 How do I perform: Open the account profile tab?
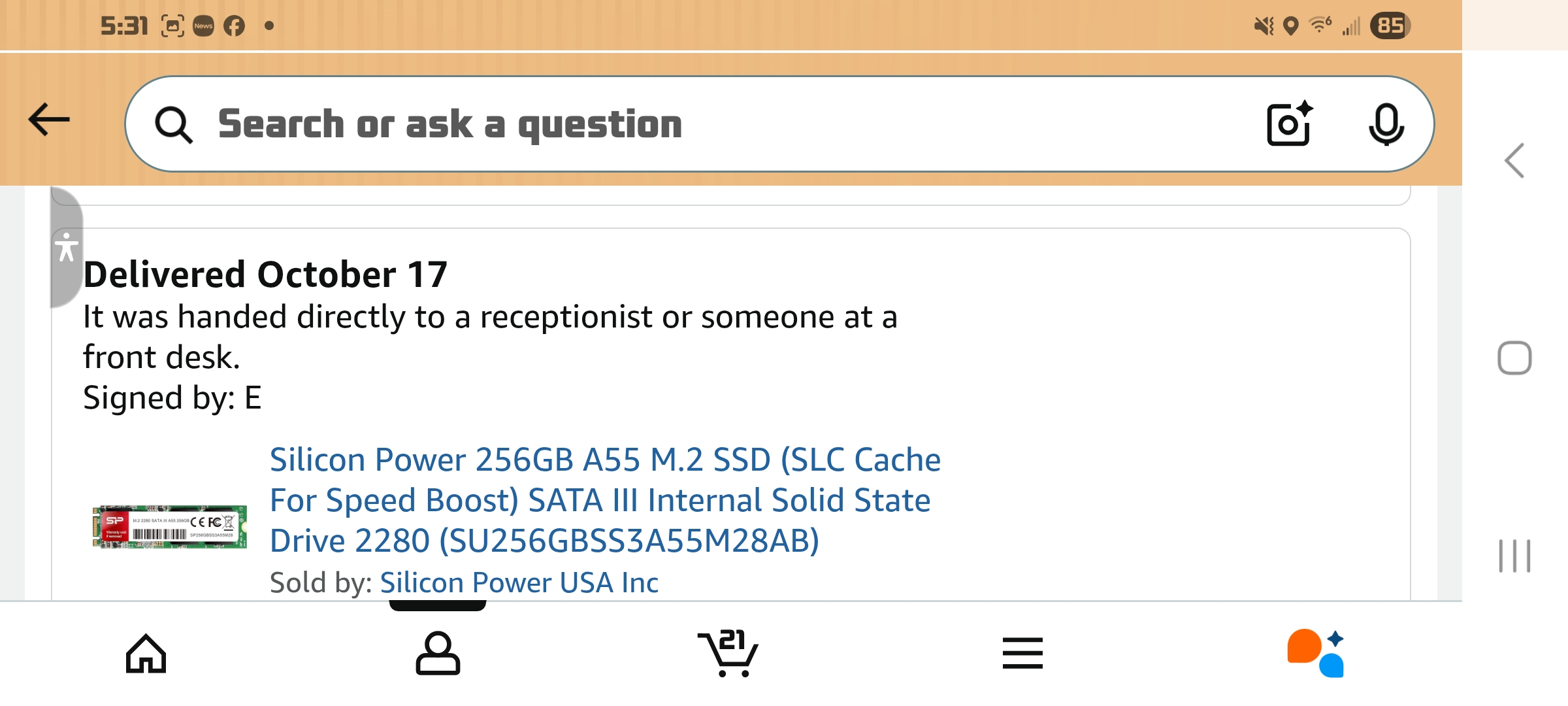(438, 654)
